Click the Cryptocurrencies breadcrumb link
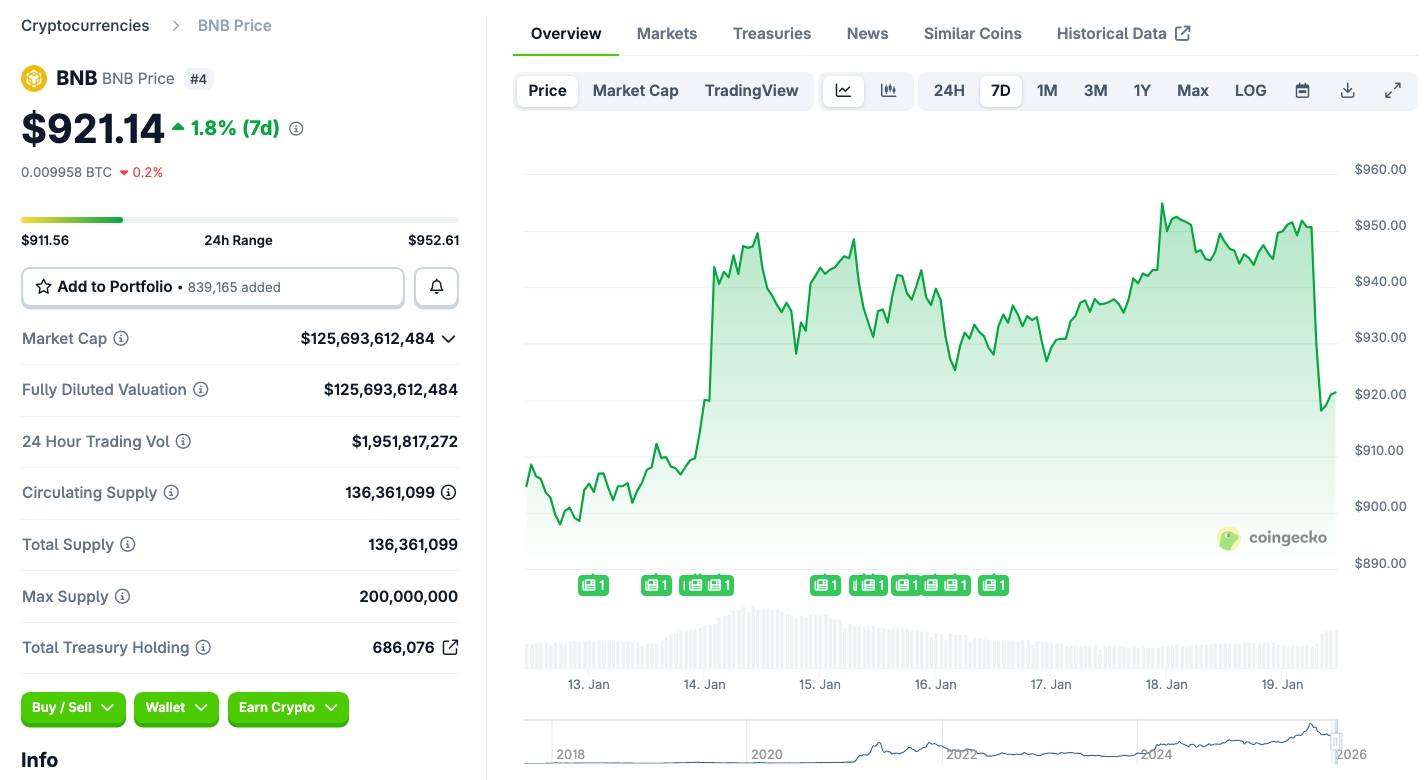Screen dimensions: 1425x780 (85, 25)
